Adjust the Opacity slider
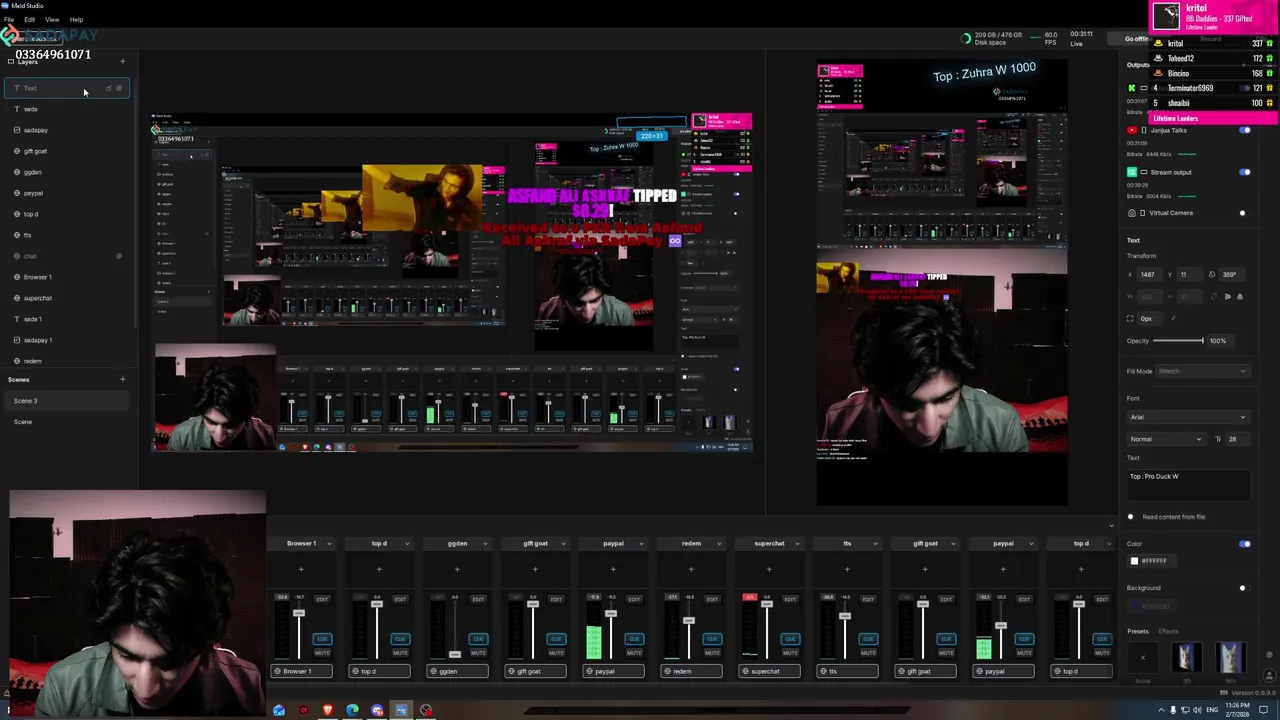The width and height of the screenshot is (1280, 720). (1180, 341)
